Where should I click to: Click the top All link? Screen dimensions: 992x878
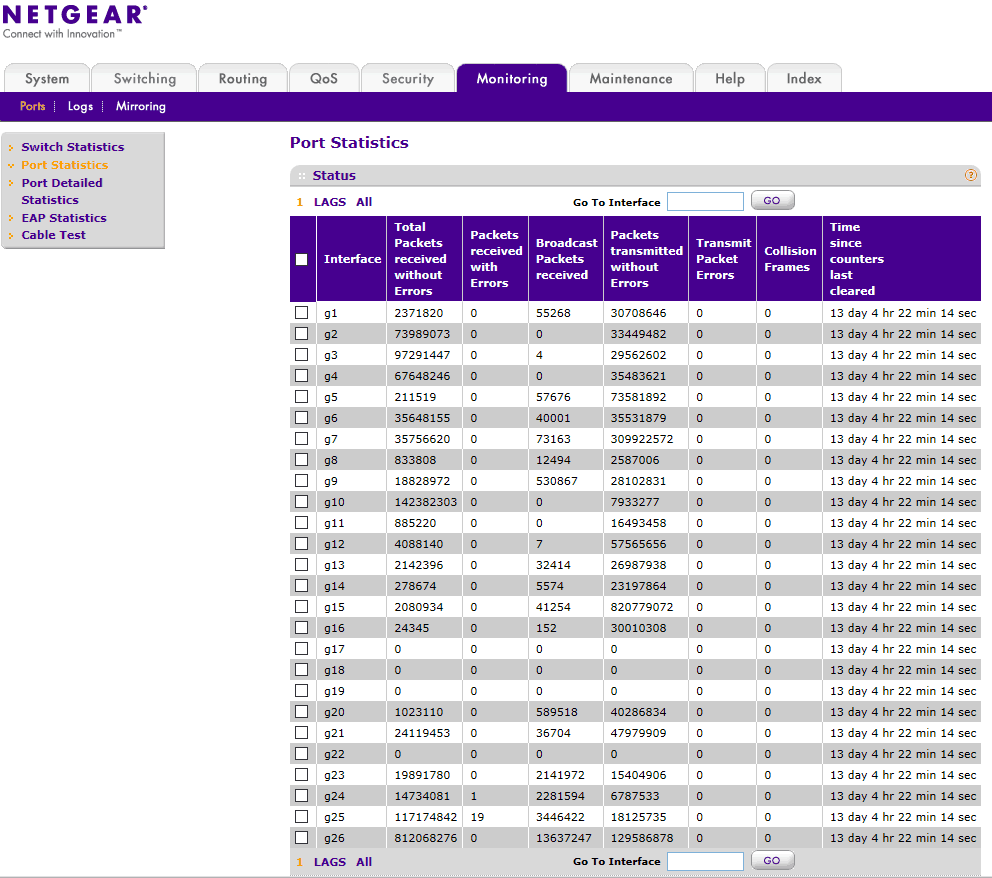(x=364, y=202)
